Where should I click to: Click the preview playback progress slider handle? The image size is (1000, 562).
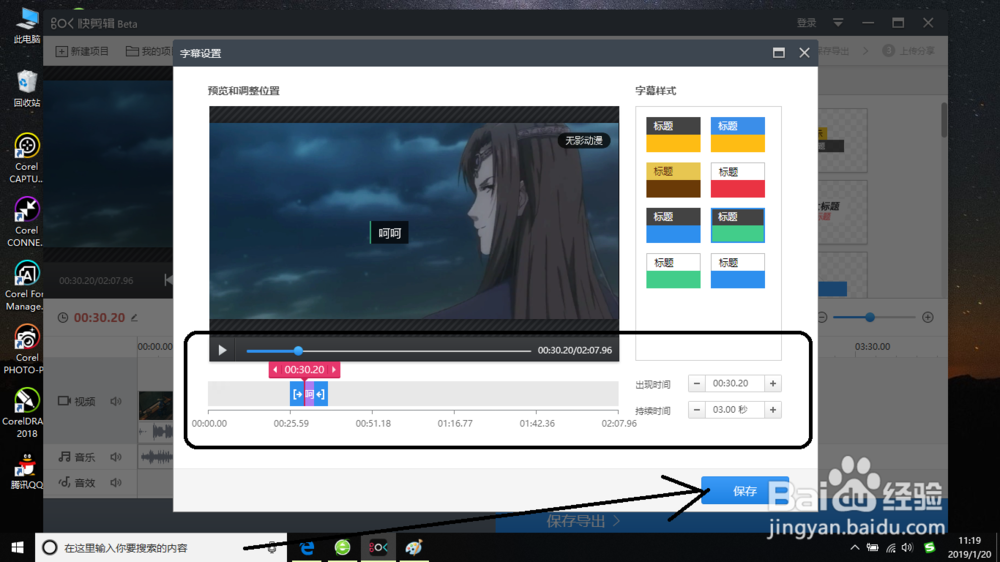(298, 350)
